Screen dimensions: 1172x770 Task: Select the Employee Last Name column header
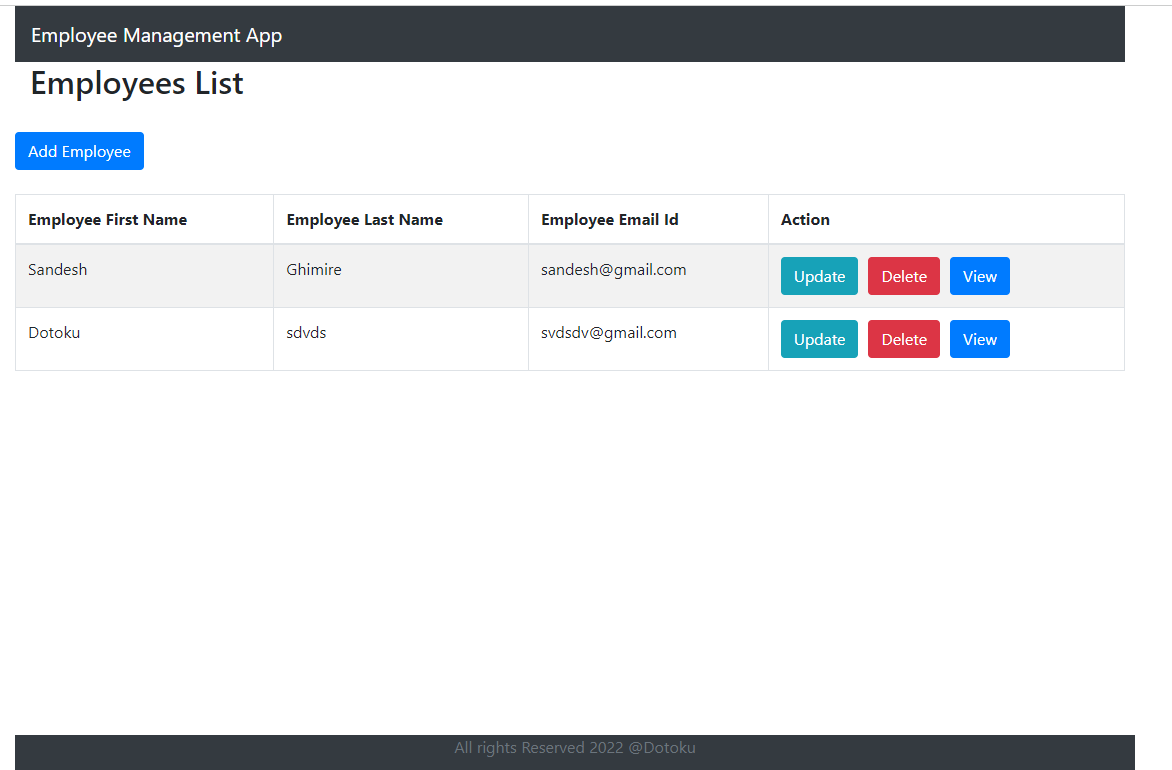365,219
